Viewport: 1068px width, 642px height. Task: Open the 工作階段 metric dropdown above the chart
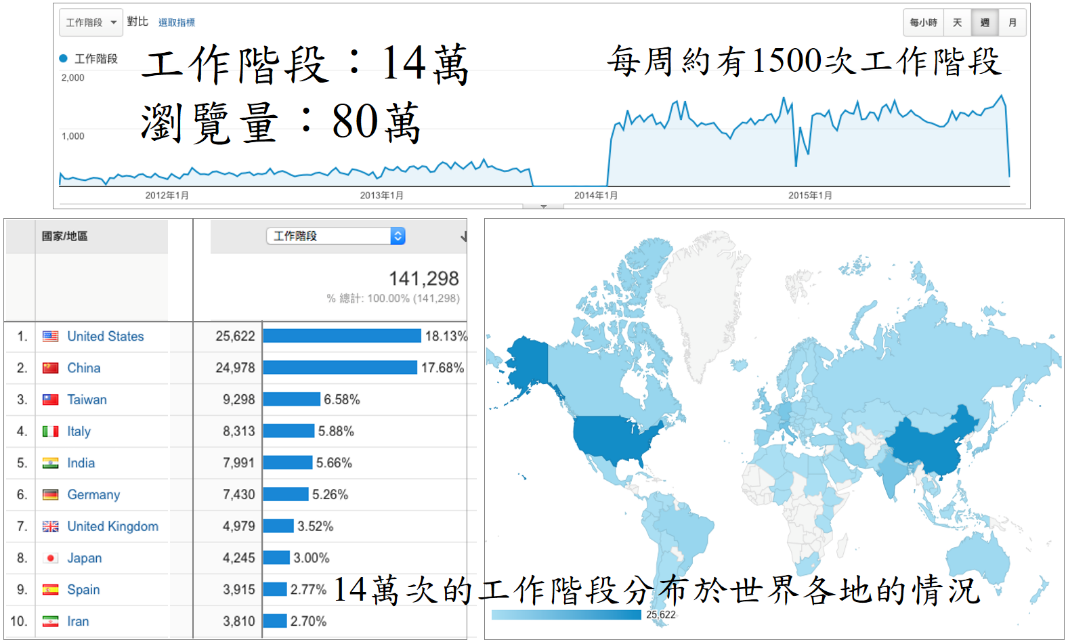[91, 22]
